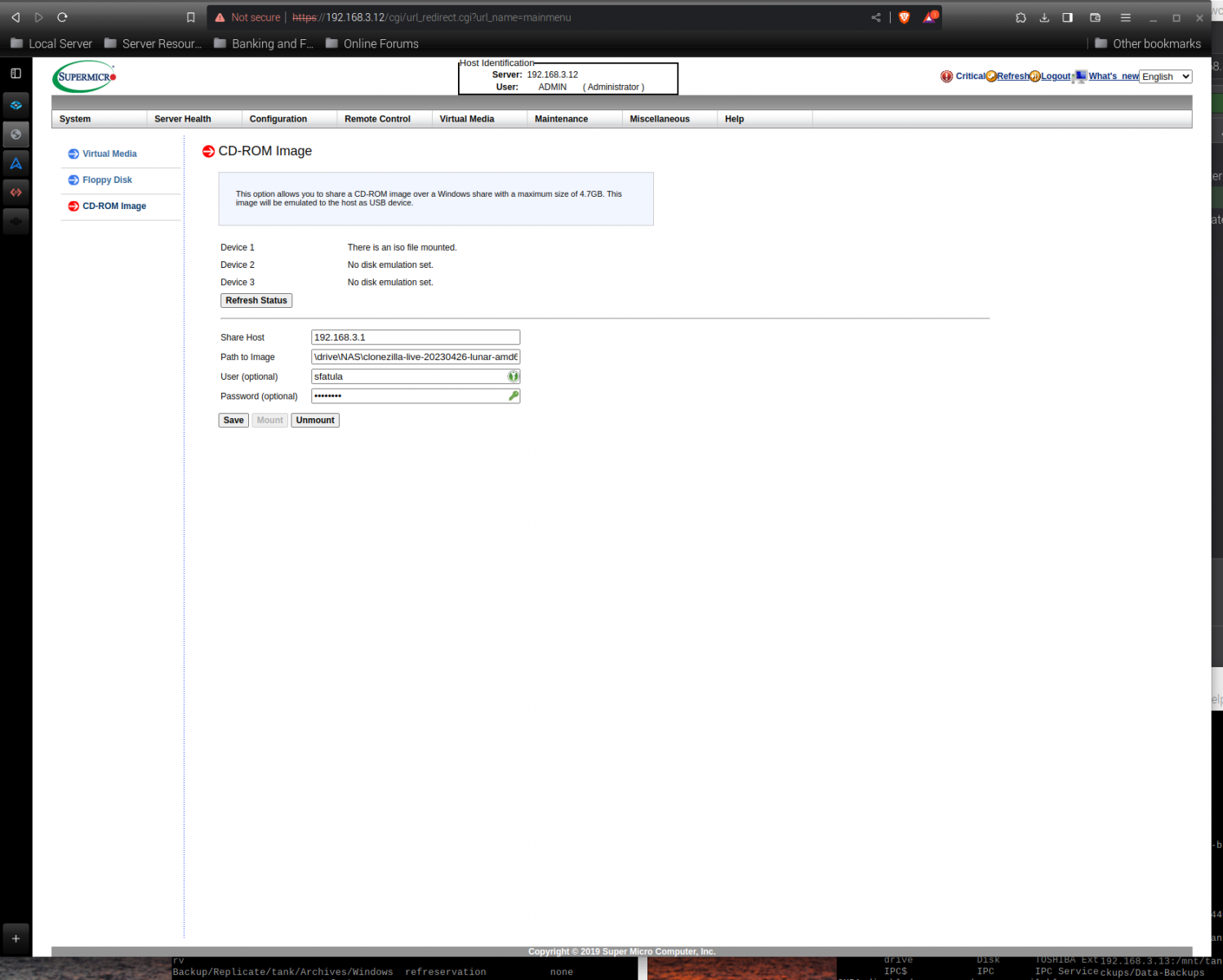Click the browser address bar URL
Image resolution: width=1223 pixels, height=980 pixels.
click(x=432, y=17)
